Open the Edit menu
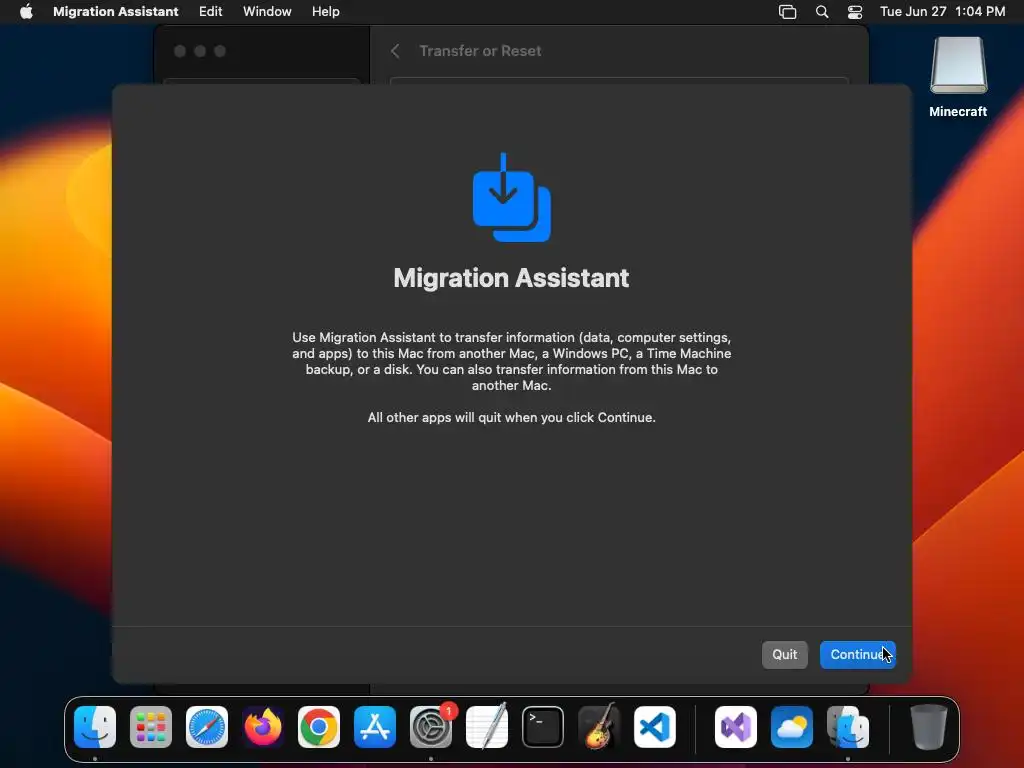The image size is (1024, 768). click(x=210, y=12)
